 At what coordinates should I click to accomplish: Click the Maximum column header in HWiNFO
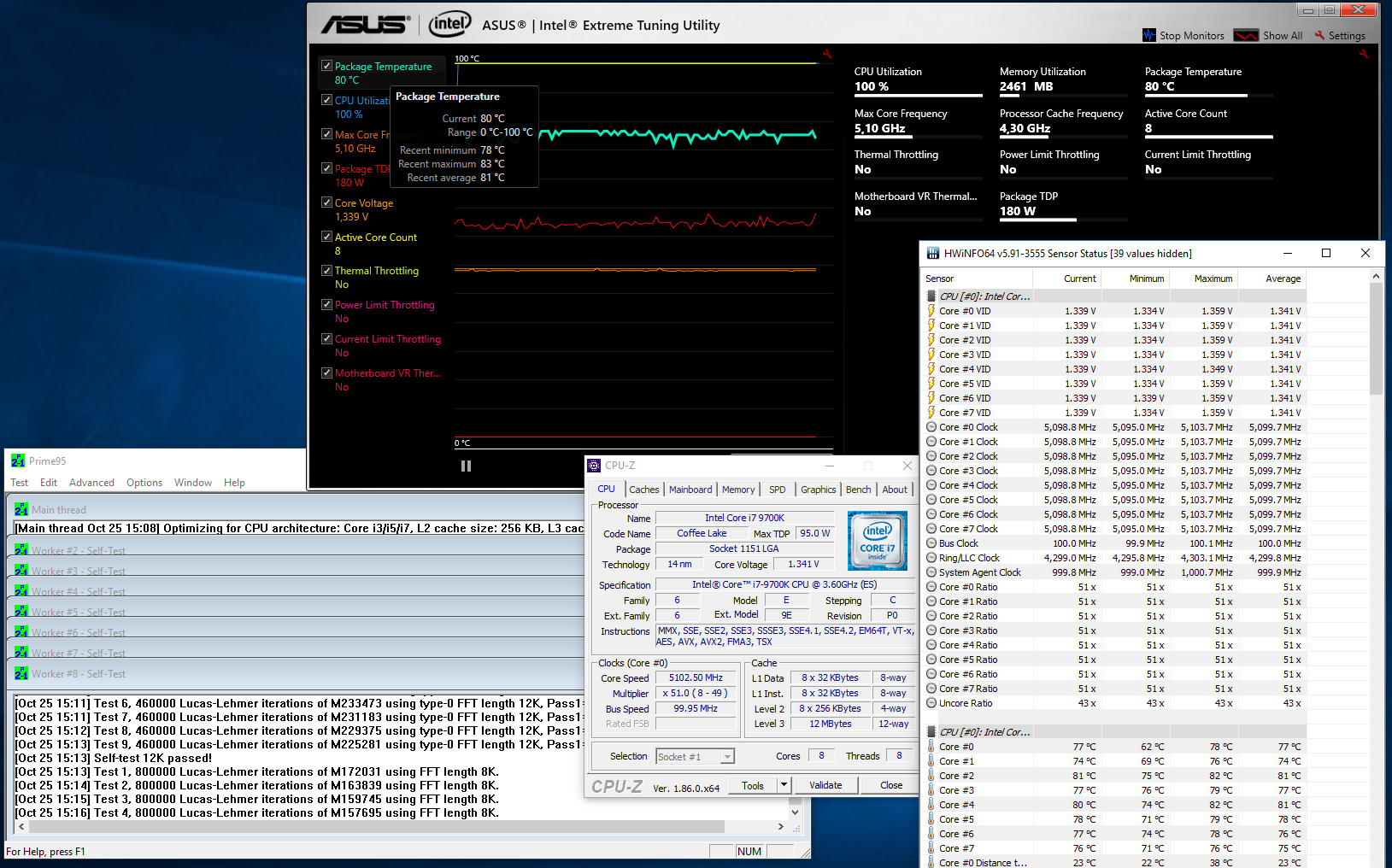[1203, 279]
